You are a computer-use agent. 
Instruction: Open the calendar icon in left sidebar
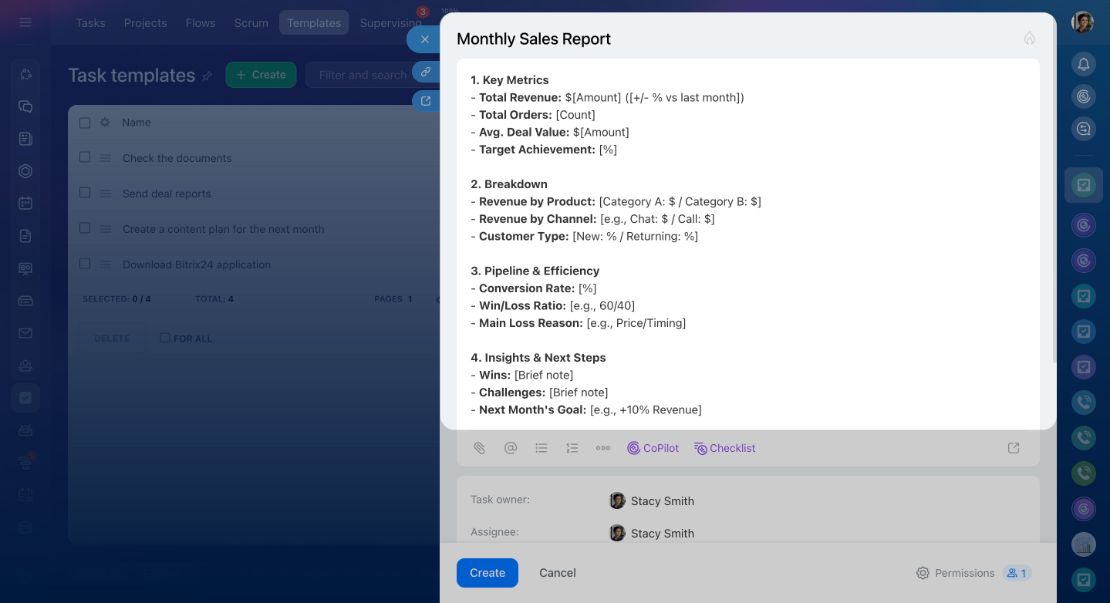click(25, 204)
